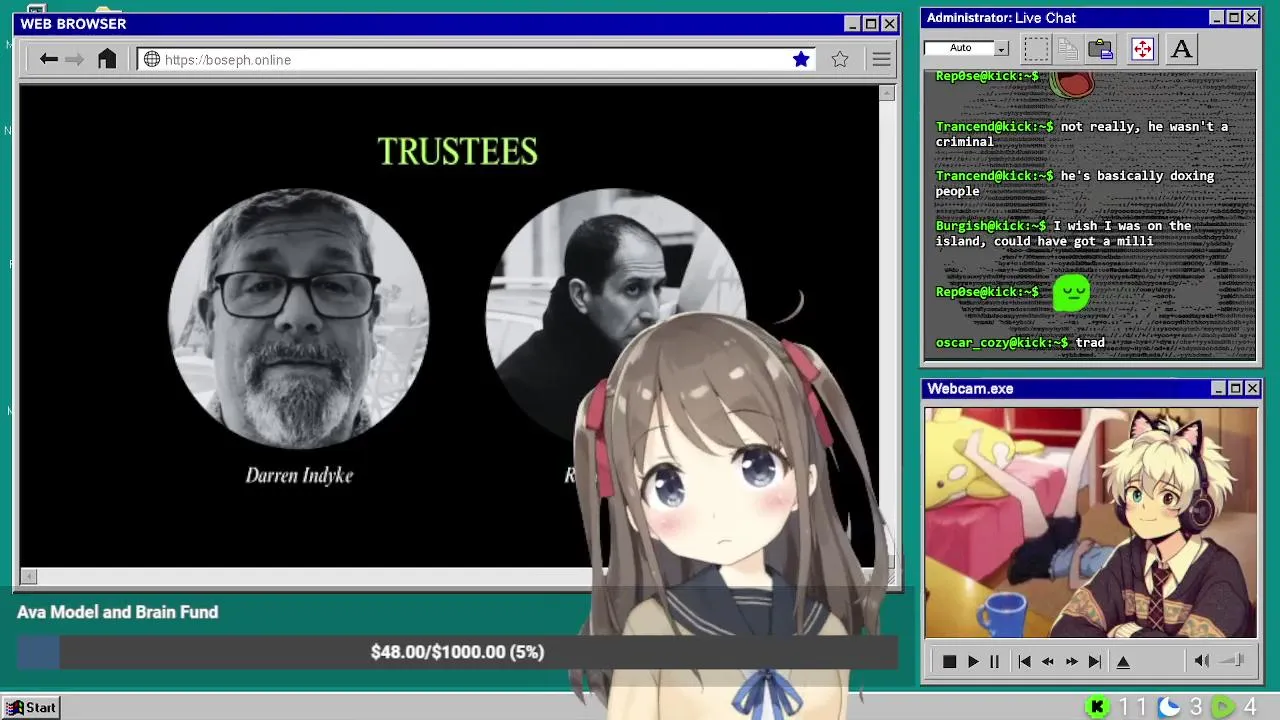The height and width of the screenshot is (720, 1280).
Task: Skip to next track in Webcam.exe
Action: [x=1095, y=661]
